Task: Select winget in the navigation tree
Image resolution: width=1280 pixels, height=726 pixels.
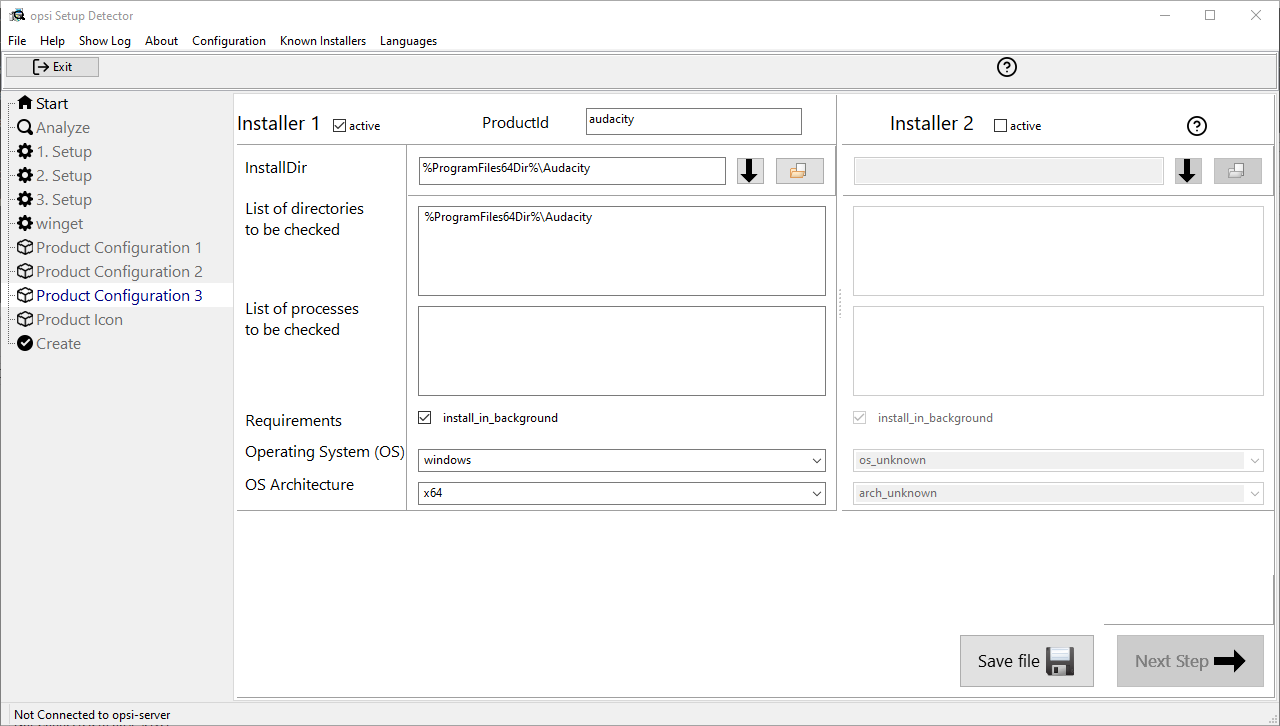Action: [60, 223]
